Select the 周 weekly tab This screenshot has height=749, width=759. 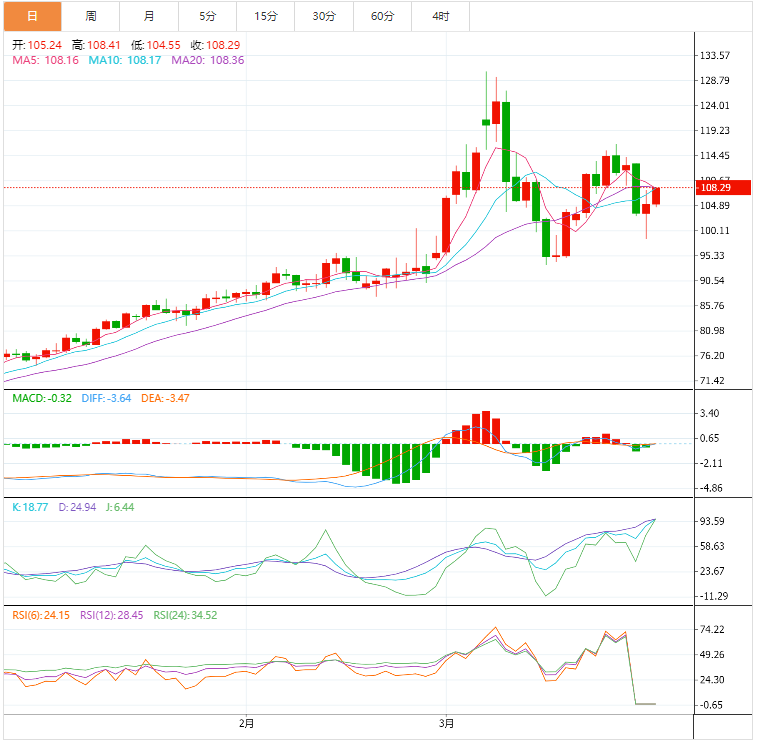tap(91, 16)
